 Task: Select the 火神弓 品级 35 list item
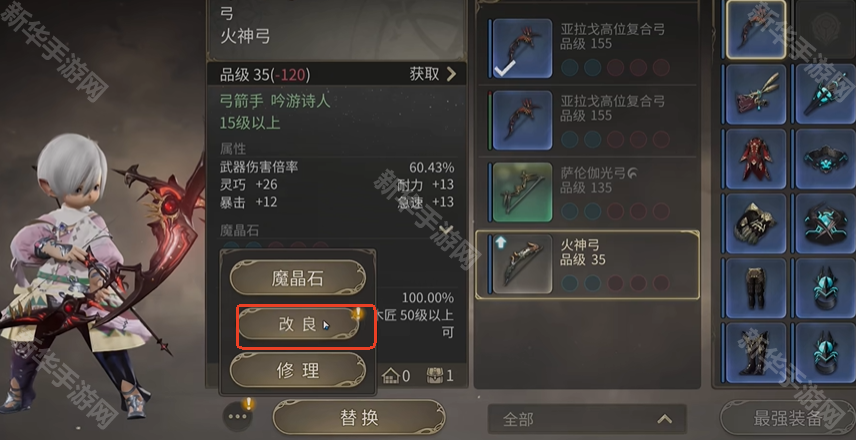[x=587, y=265]
